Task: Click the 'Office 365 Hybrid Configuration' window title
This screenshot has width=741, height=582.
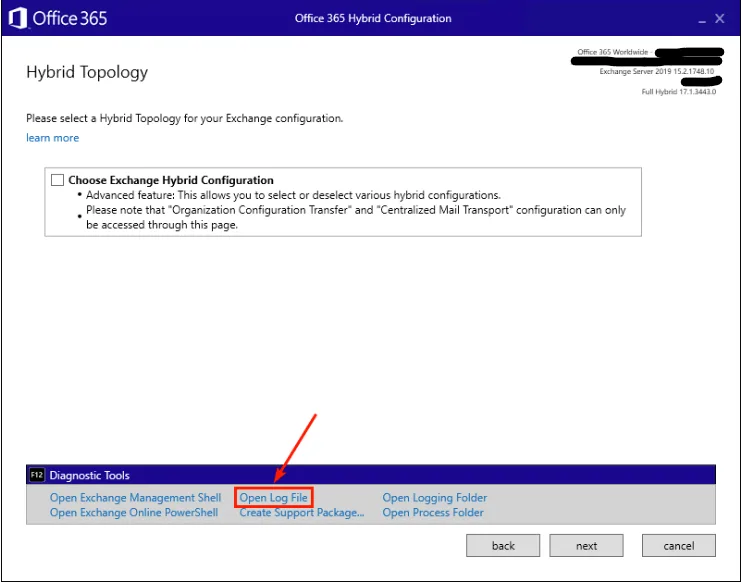Action: [x=373, y=18]
